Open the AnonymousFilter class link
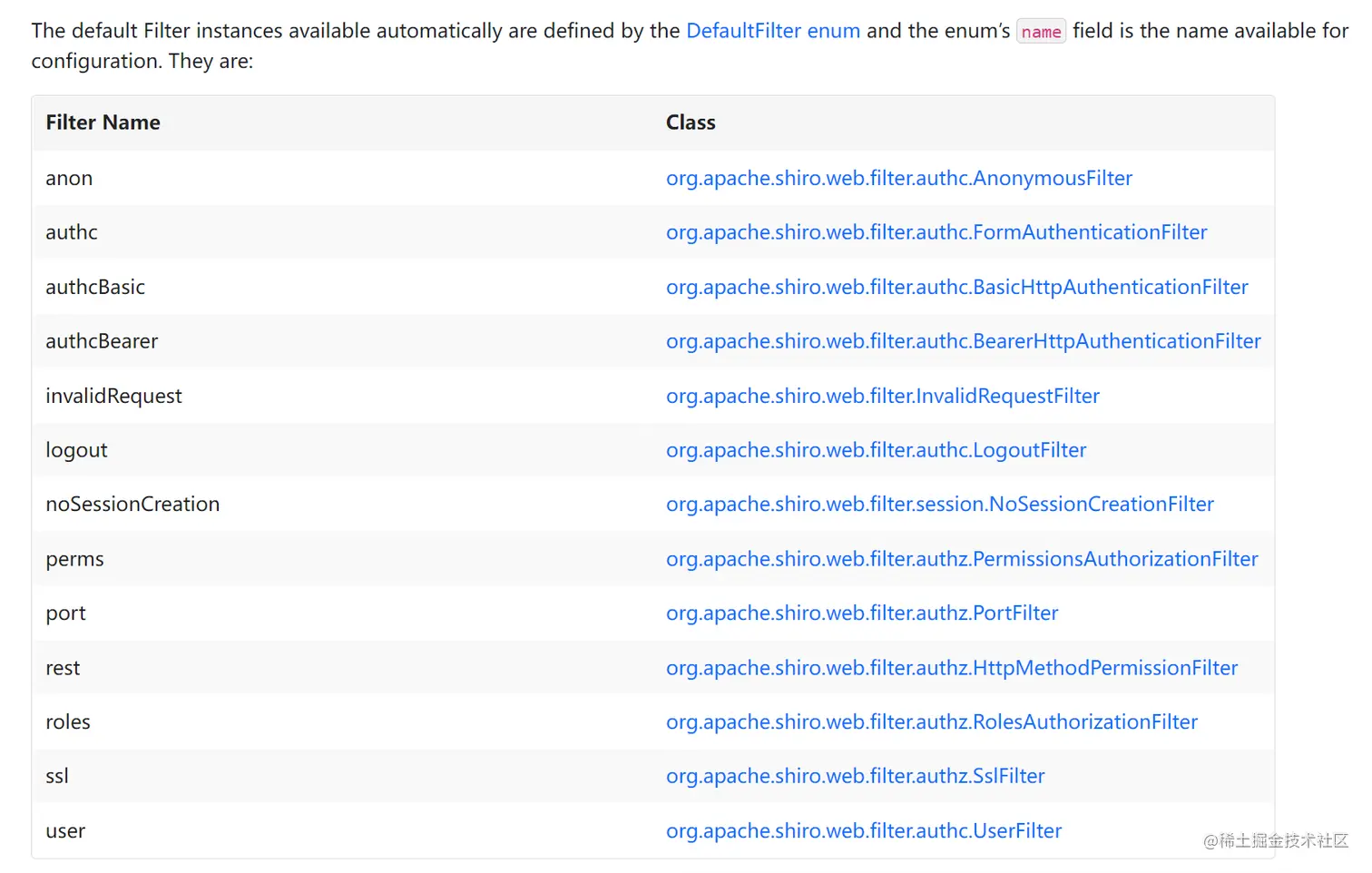This screenshot has width=1372, height=873. (x=899, y=178)
